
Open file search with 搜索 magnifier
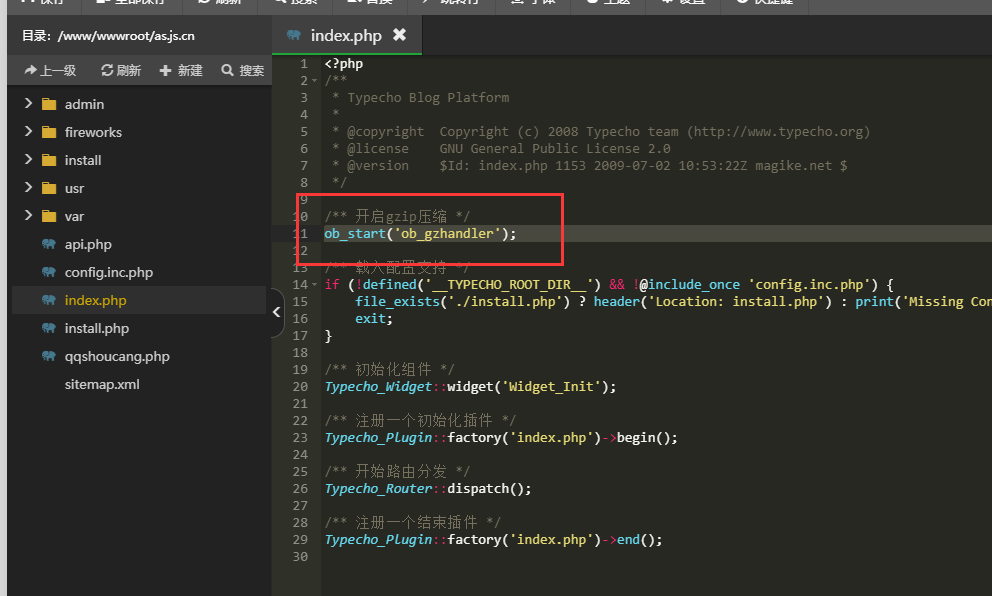coord(243,70)
